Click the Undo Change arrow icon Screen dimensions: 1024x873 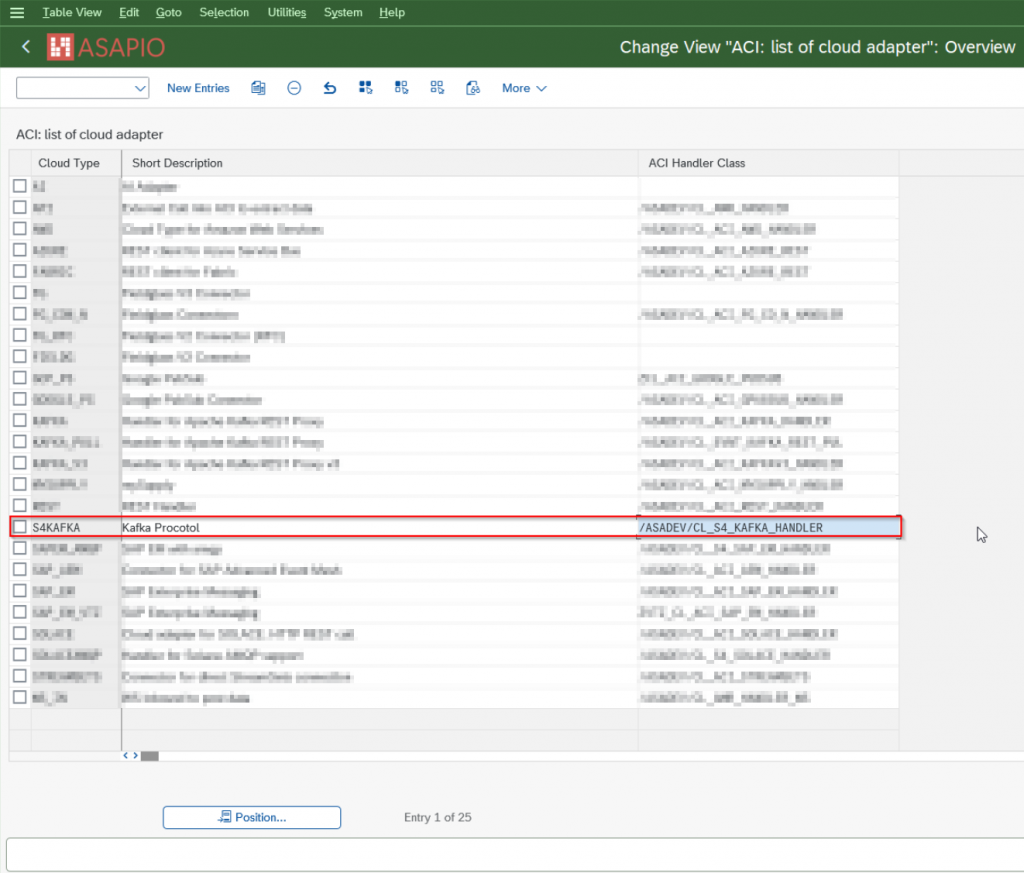329,88
